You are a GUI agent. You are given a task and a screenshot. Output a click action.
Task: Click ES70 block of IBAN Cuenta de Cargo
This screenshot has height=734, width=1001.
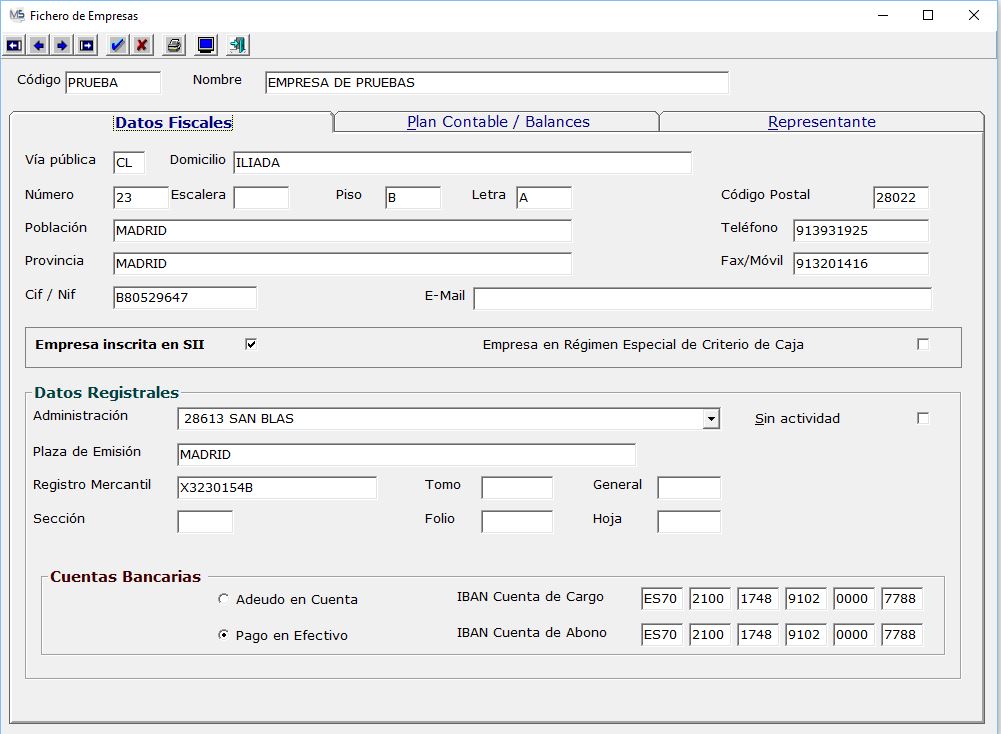click(x=661, y=599)
